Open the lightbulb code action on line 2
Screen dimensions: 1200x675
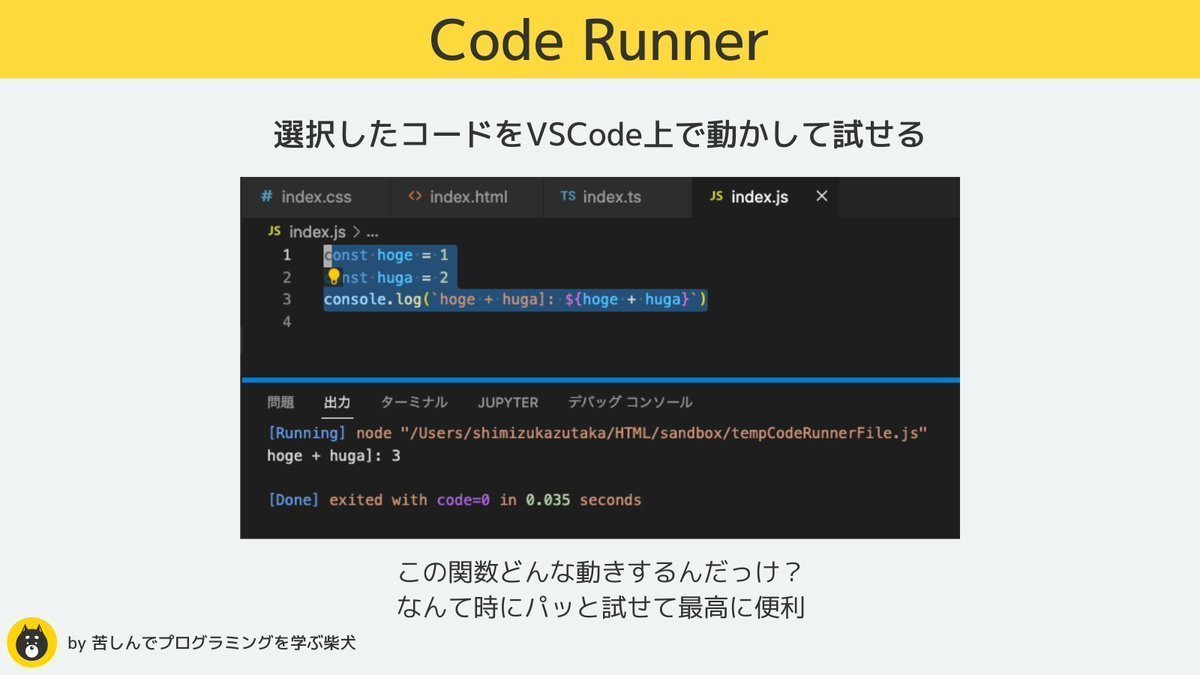332,277
